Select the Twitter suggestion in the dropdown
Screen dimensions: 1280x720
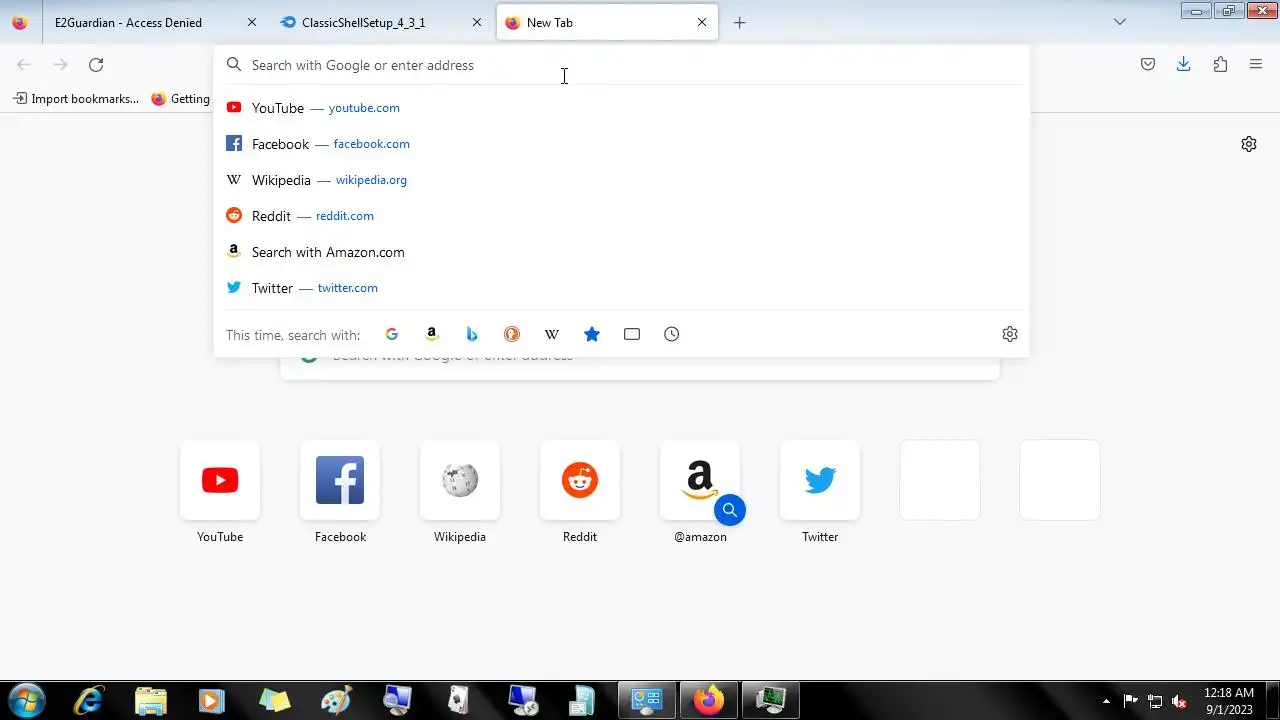coord(621,288)
